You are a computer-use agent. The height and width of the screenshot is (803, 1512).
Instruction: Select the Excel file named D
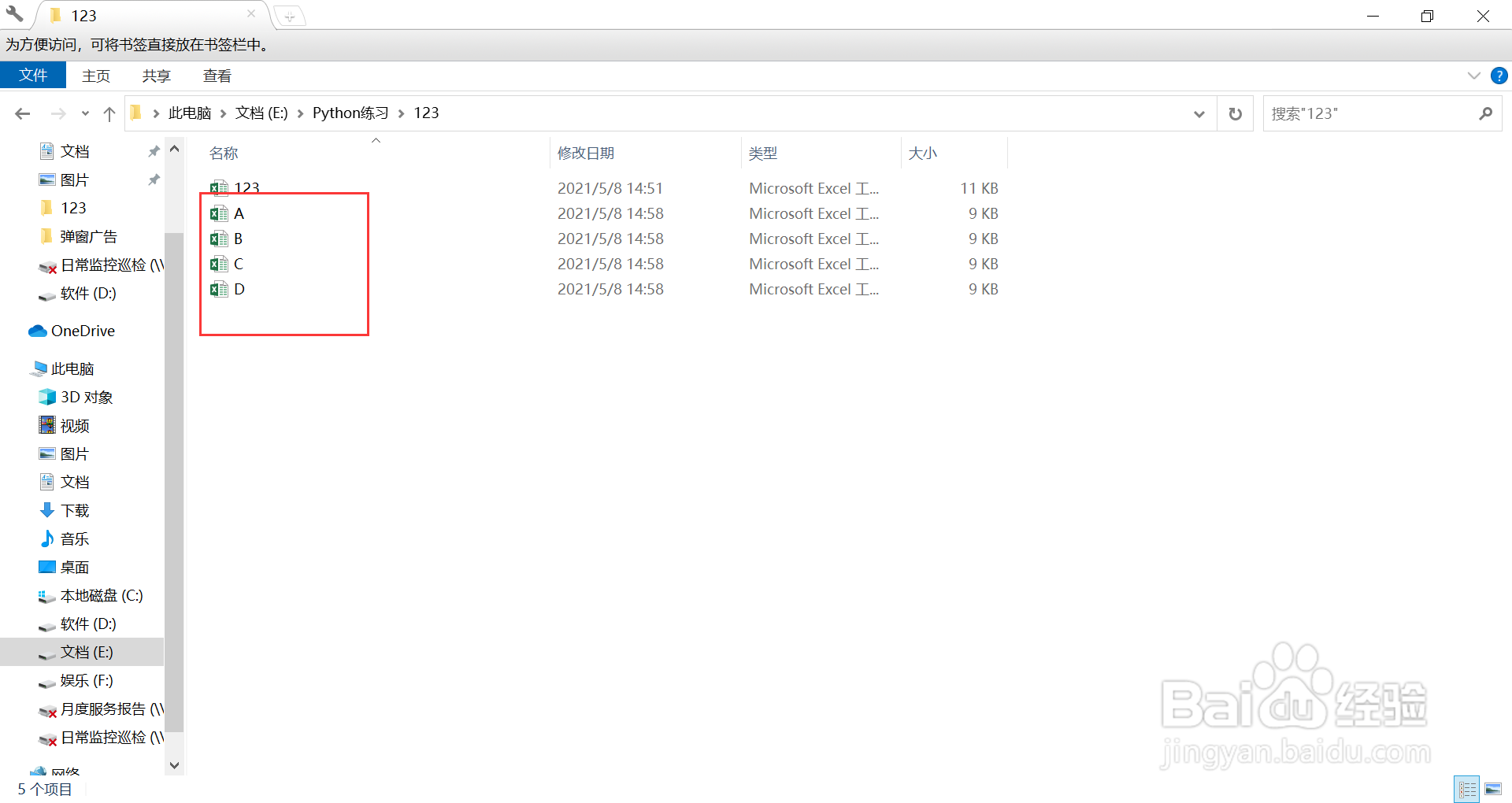click(x=228, y=289)
